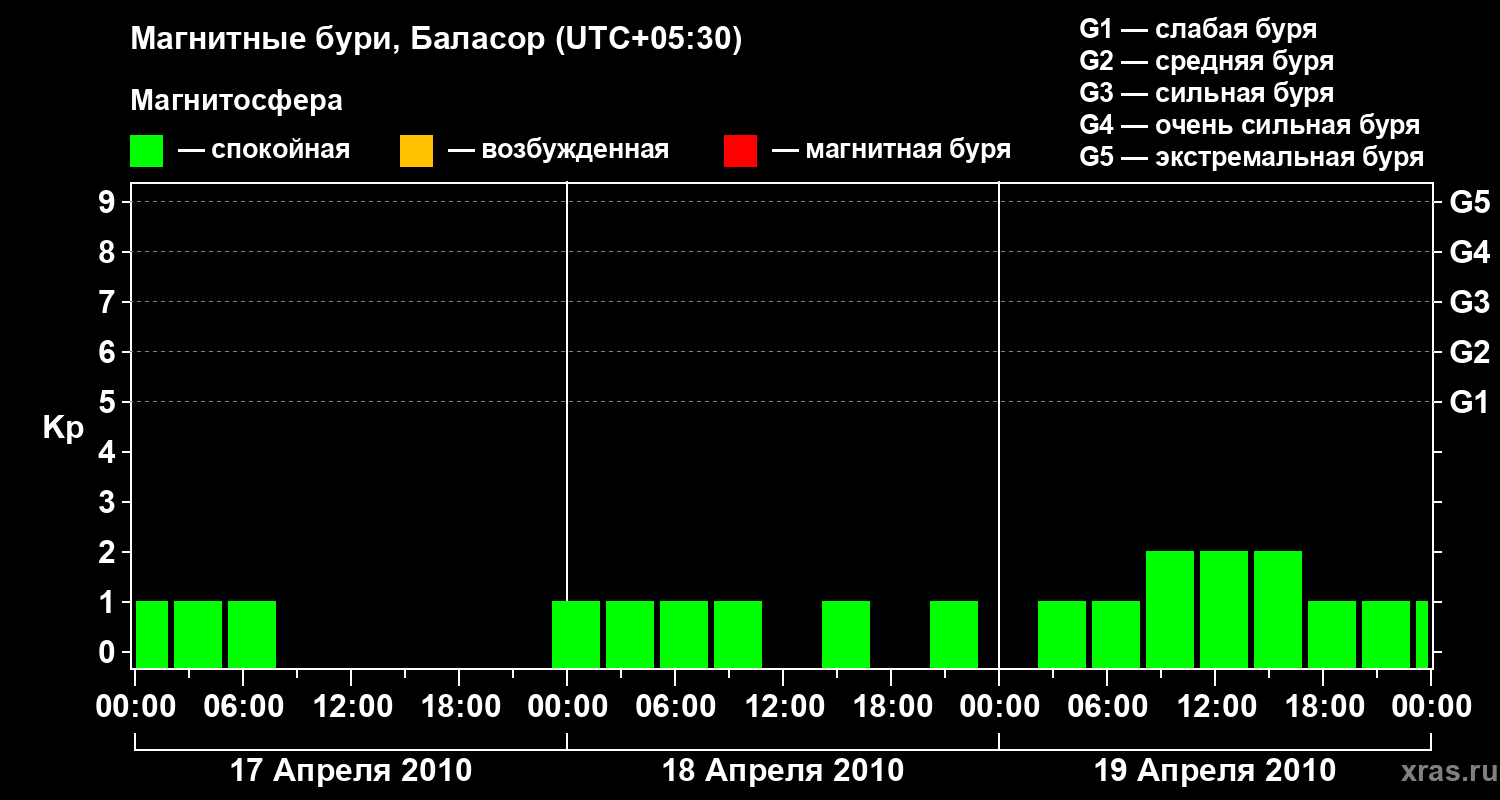Click the 'G3' storm-scale axis label

click(x=1469, y=302)
